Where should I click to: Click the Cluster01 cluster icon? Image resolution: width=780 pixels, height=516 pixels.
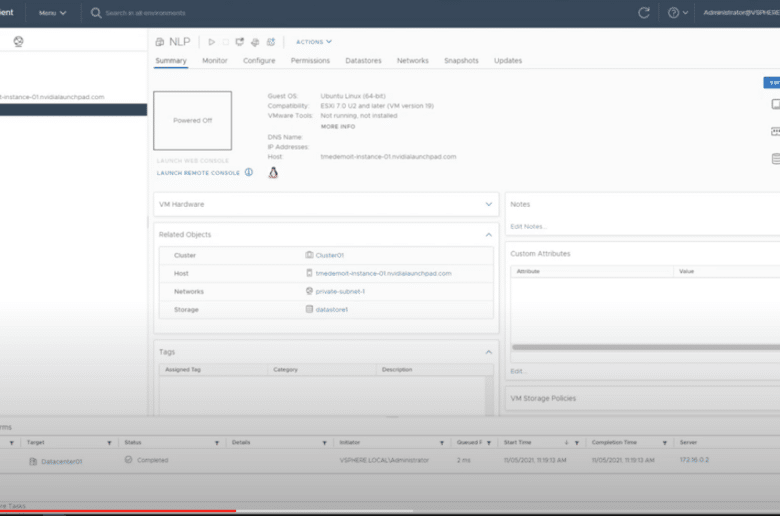pos(309,255)
